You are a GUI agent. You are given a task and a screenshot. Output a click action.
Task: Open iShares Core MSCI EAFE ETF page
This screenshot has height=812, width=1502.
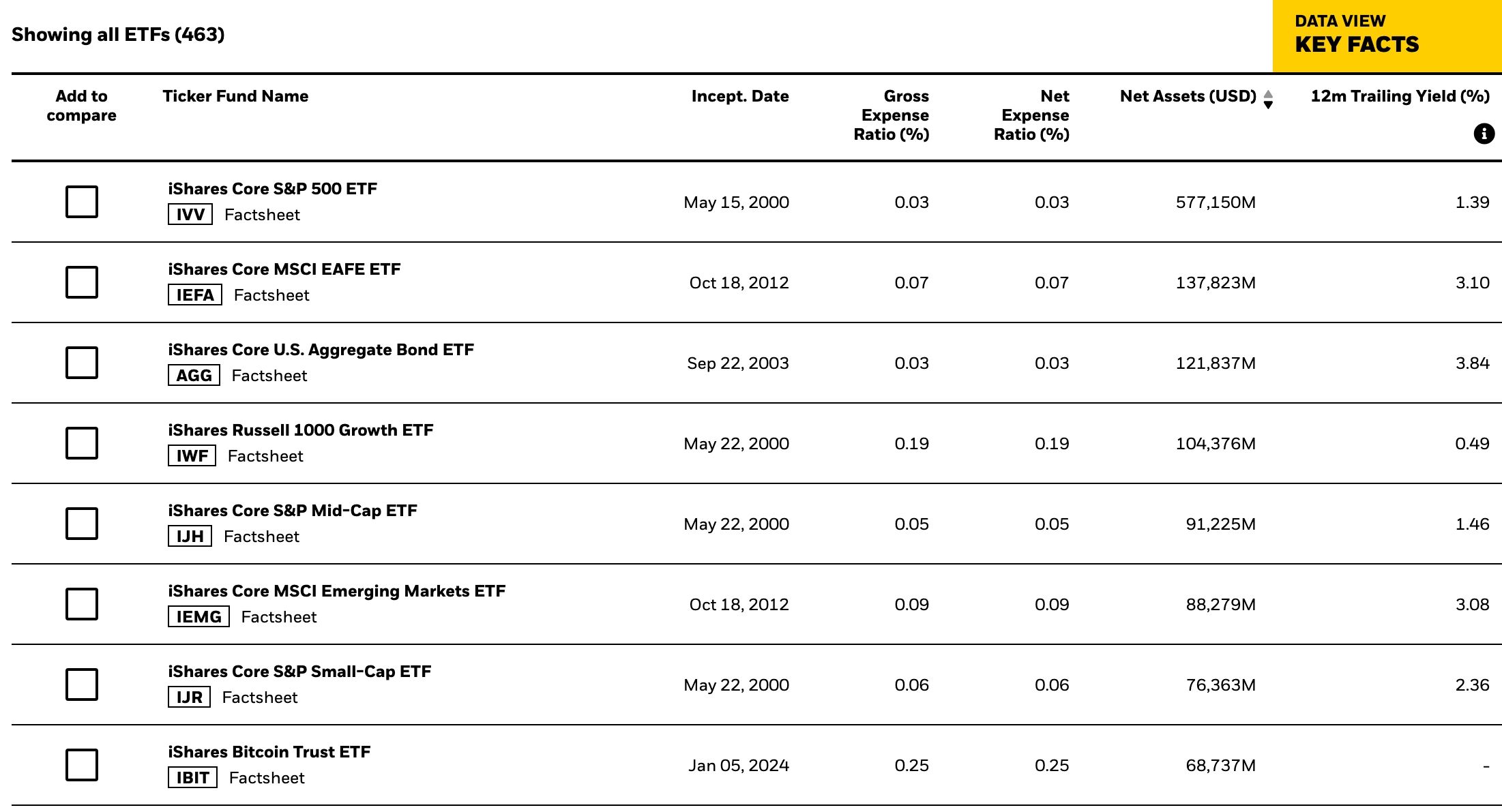[284, 269]
